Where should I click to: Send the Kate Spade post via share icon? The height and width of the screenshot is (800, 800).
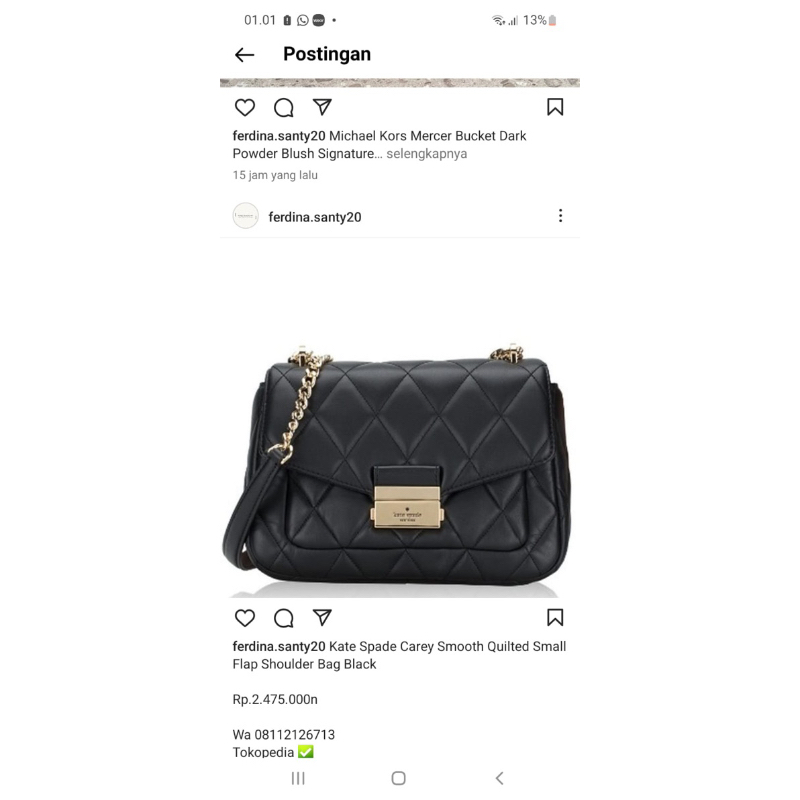coord(322,617)
